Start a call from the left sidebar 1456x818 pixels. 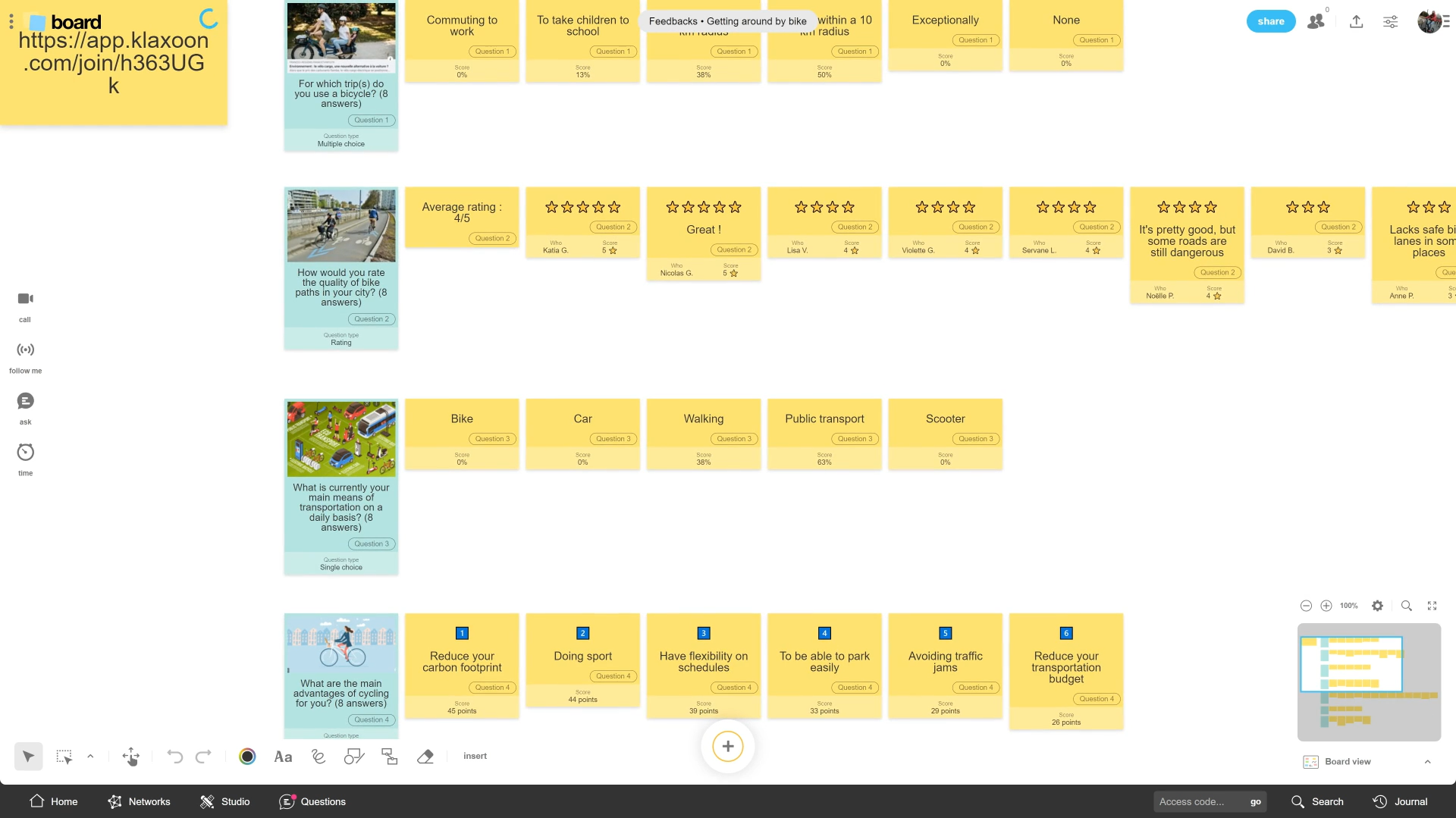pyautogui.click(x=25, y=299)
